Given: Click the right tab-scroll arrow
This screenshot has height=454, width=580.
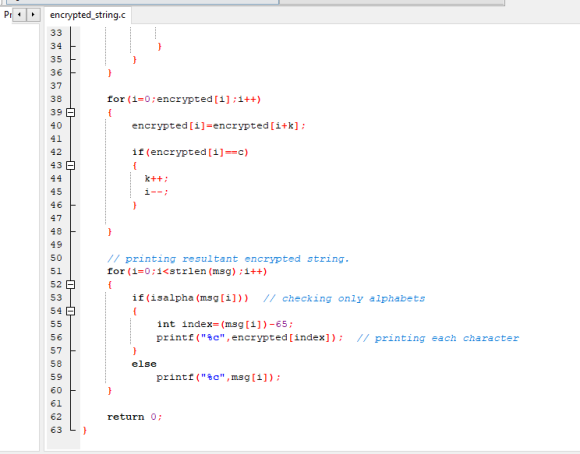Looking at the screenshot, I should click(33, 15).
